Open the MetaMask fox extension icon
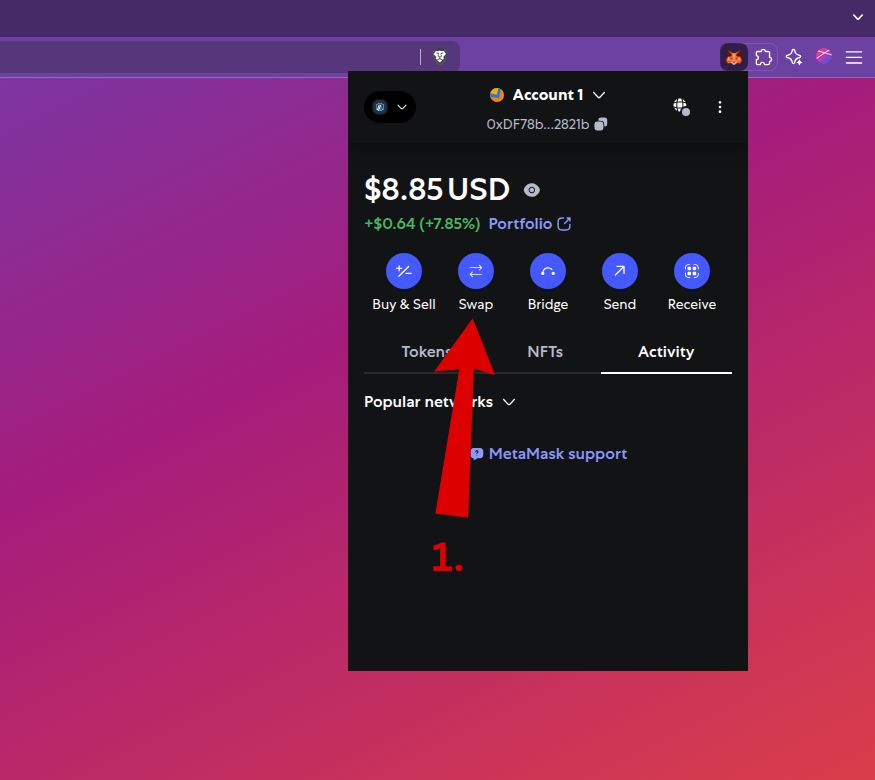 733,57
